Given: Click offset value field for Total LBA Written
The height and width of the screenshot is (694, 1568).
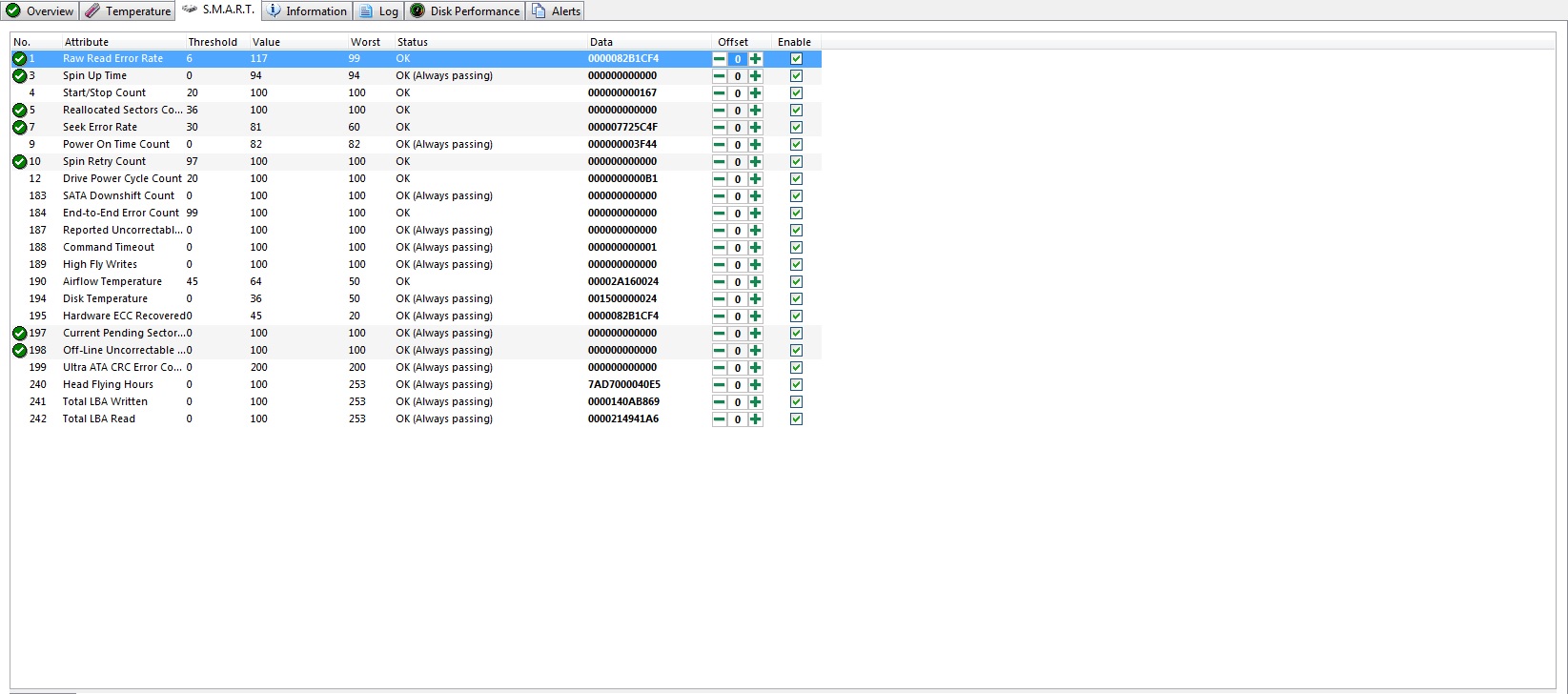Looking at the screenshot, I should (x=738, y=402).
